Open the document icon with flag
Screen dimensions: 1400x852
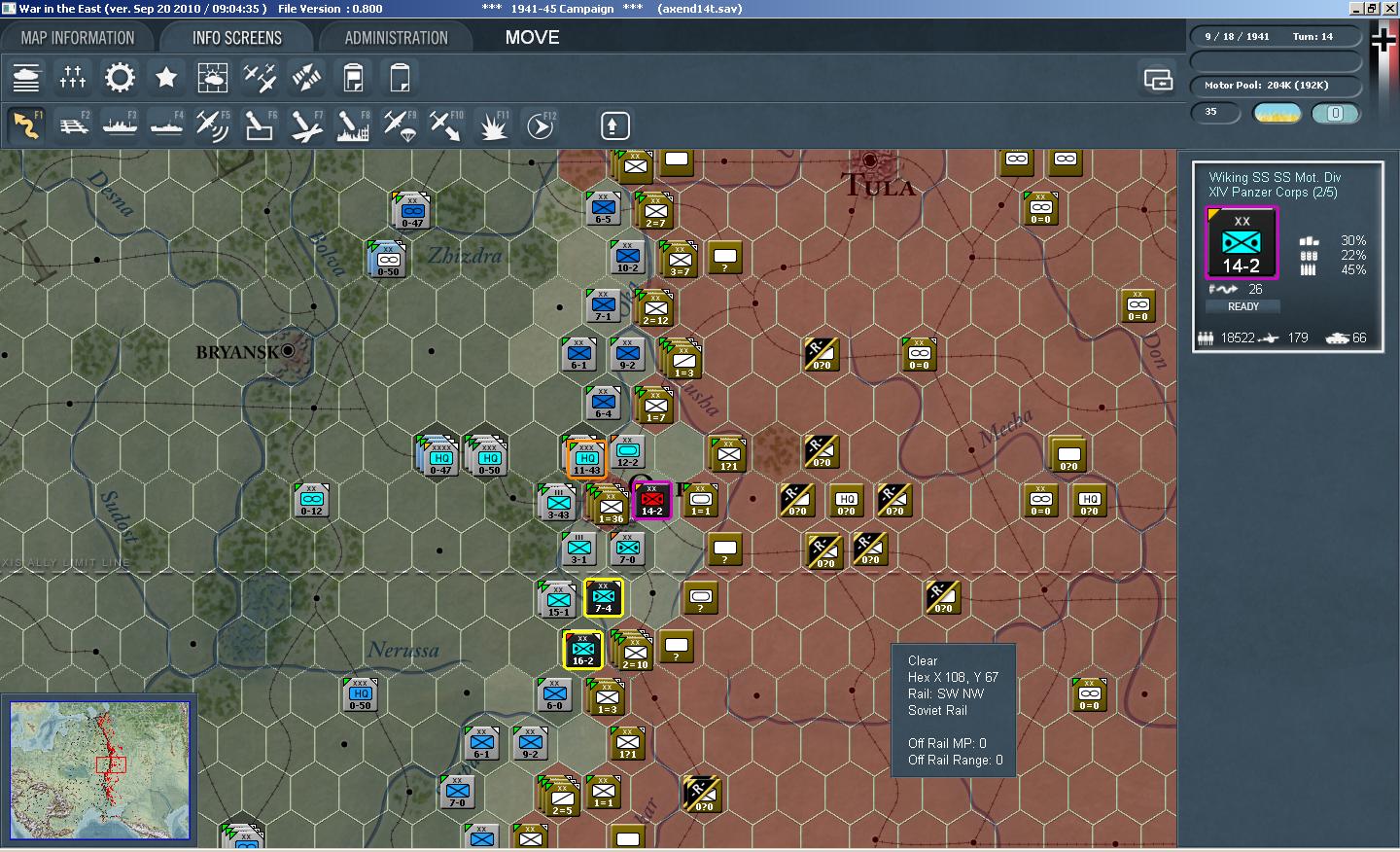tap(353, 77)
